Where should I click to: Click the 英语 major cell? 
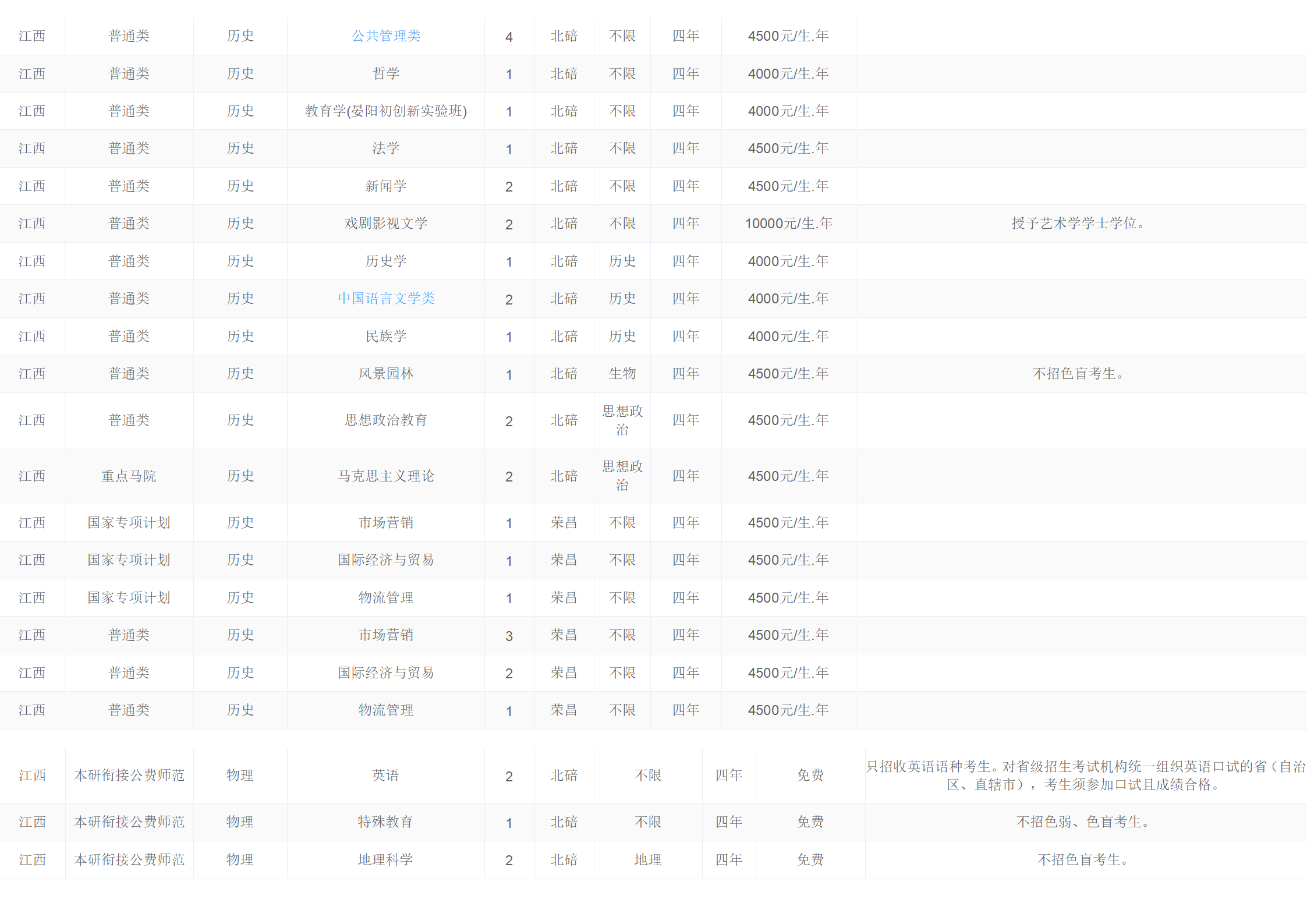click(385, 776)
